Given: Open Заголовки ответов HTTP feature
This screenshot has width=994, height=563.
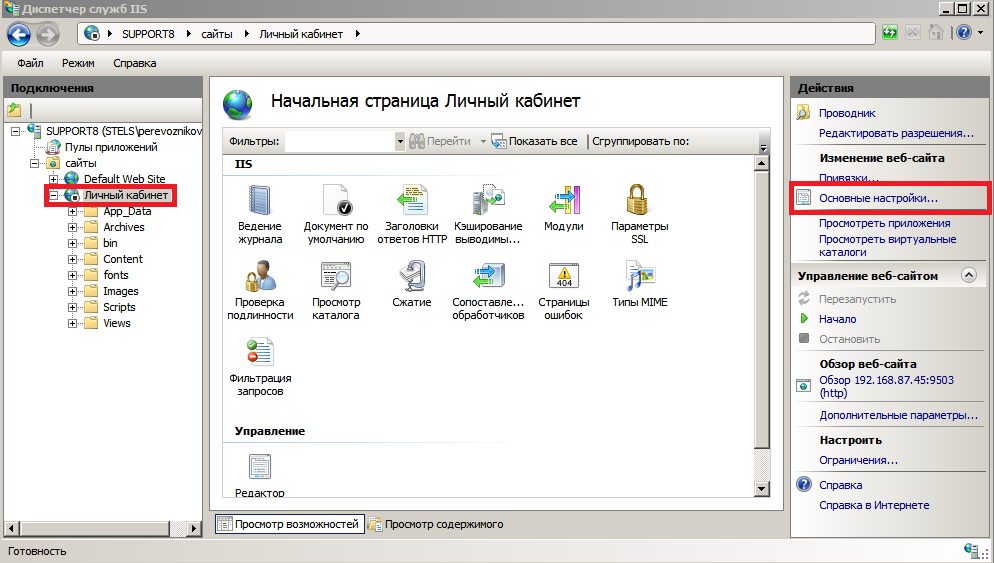Looking at the screenshot, I should pyautogui.click(x=412, y=214).
